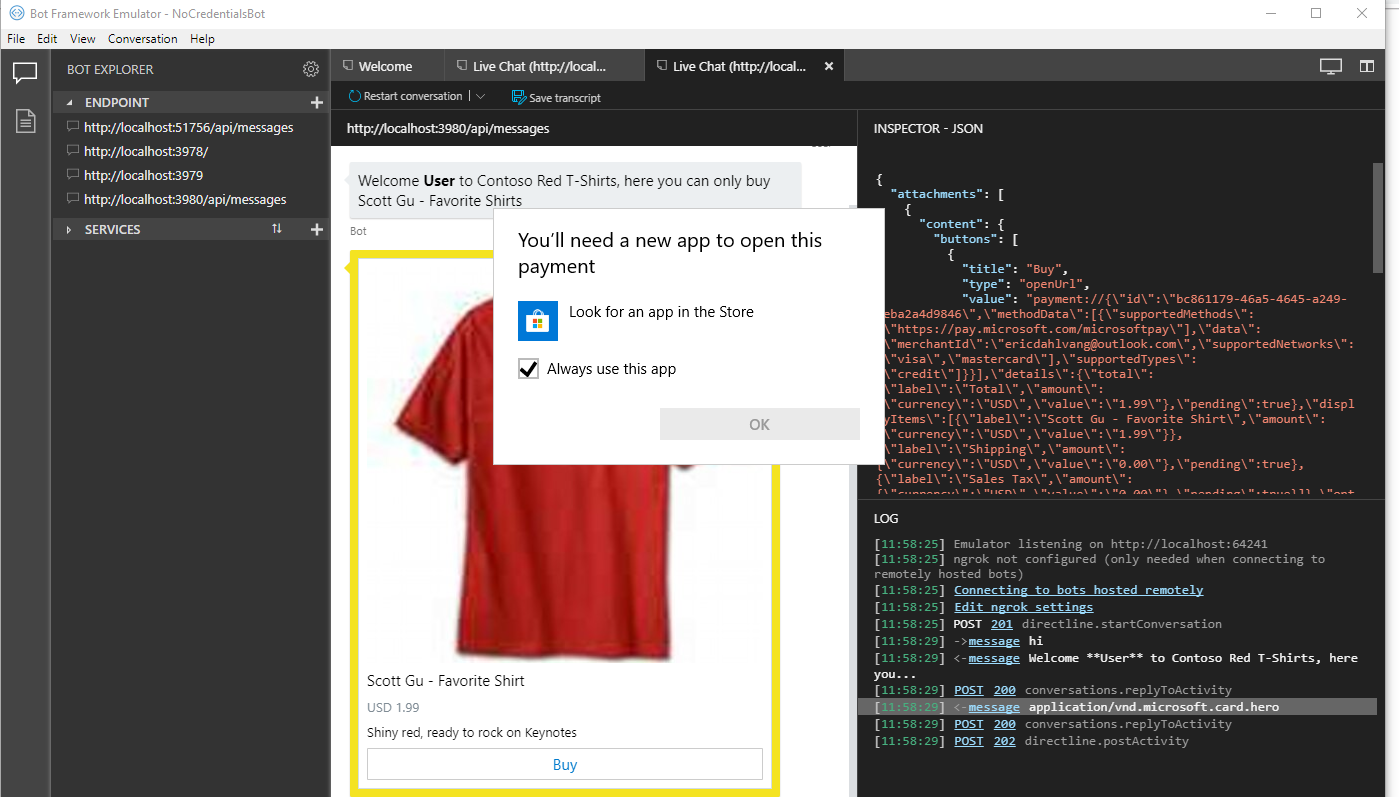Open the 'Edit ngrok settings' link
The height and width of the screenshot is (797, 1399).
click(1023, 607)
